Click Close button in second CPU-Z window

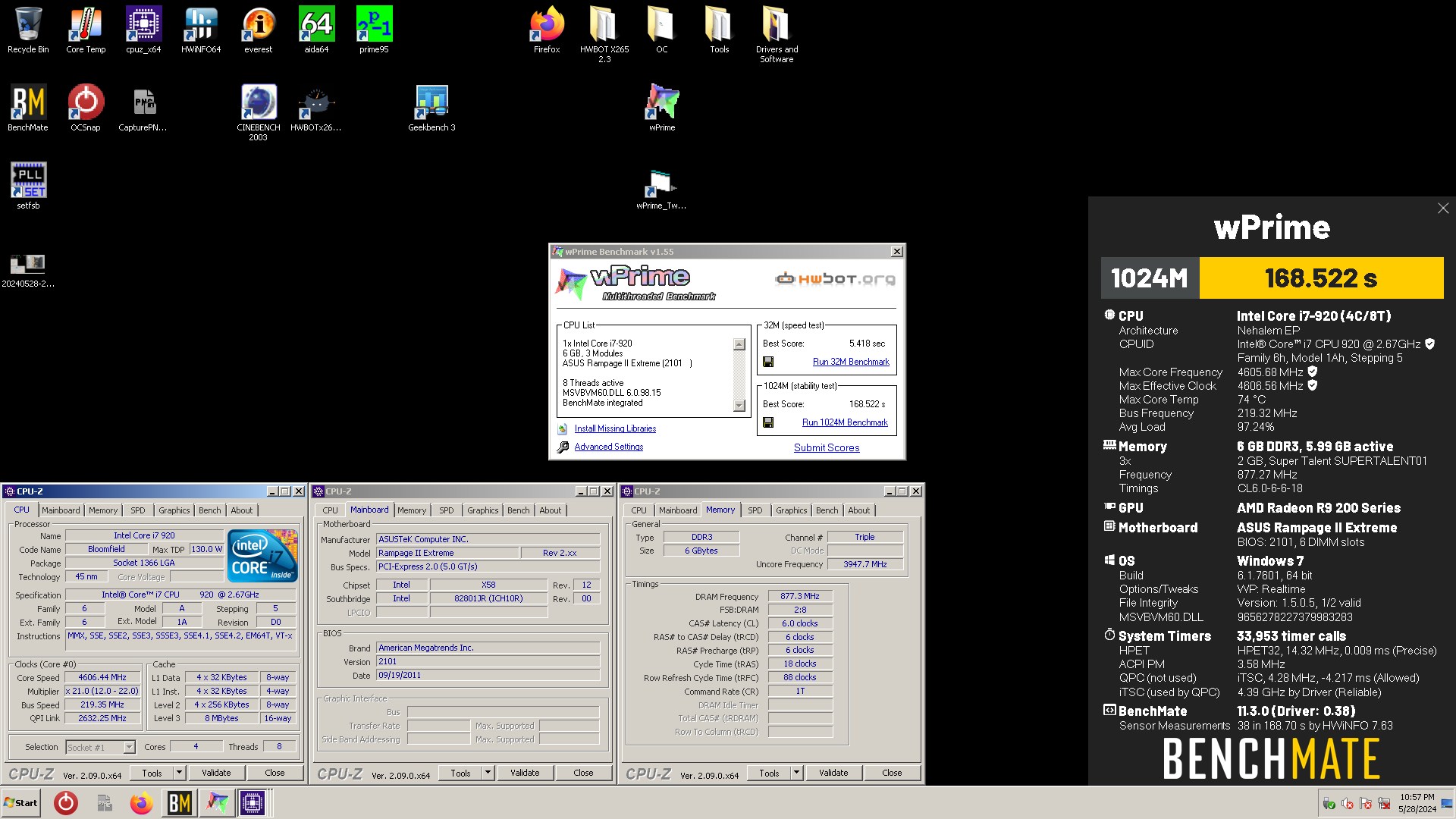pyautogui.click(x=583, y=773)
